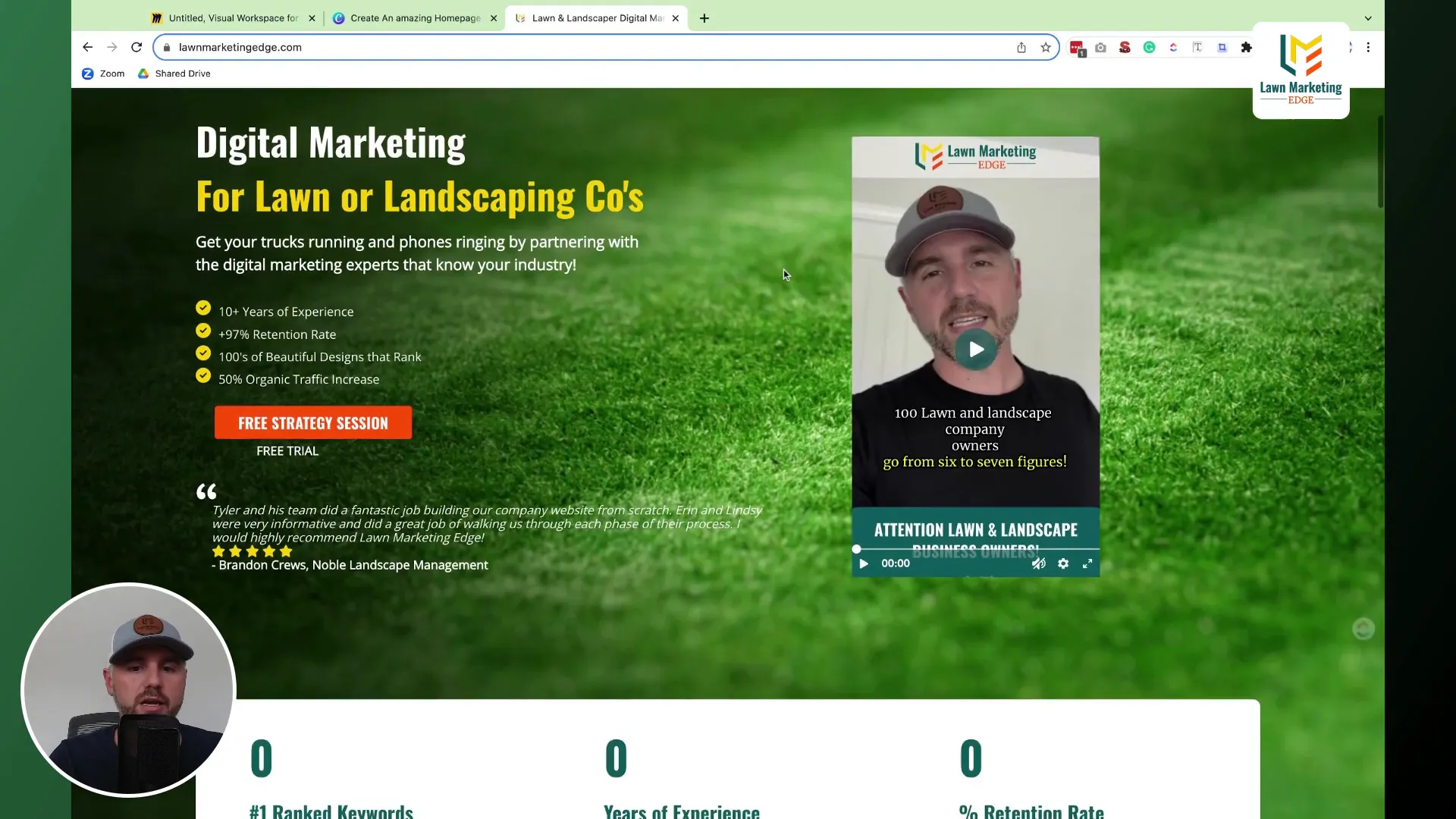Open the Shared Drive bookmark
1456x819 pixels.
tap(174, 74)
